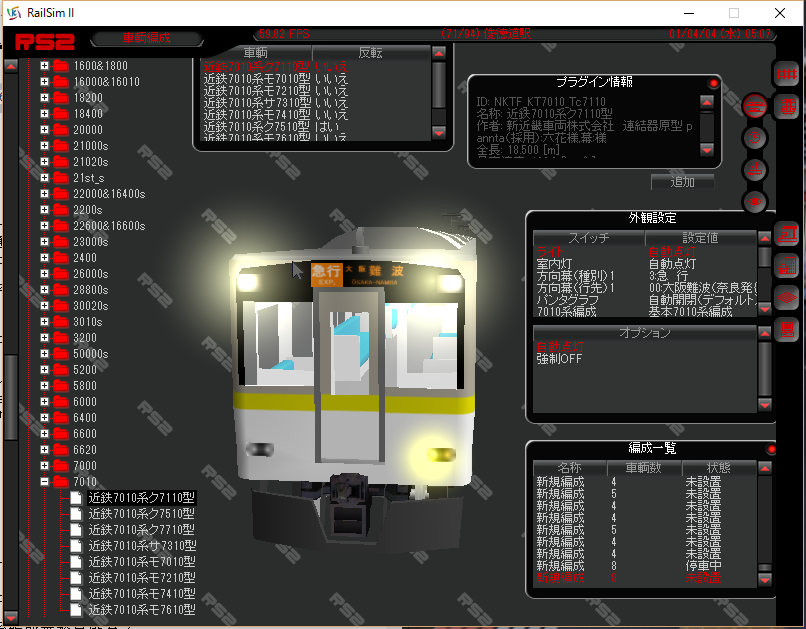Select the 停車中 formation row
The image size is (806, 629).
645,566
